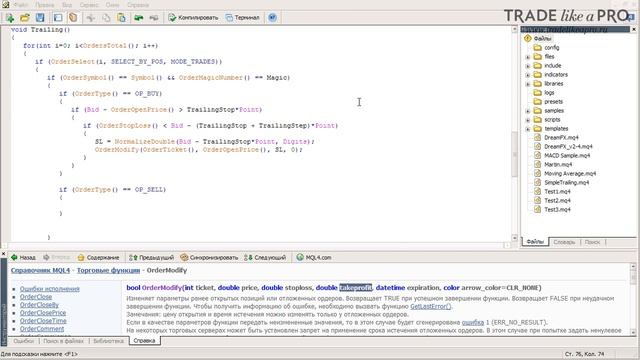
Task: Switch to the Поиск в файлах tab
Action: coord(63,341)
